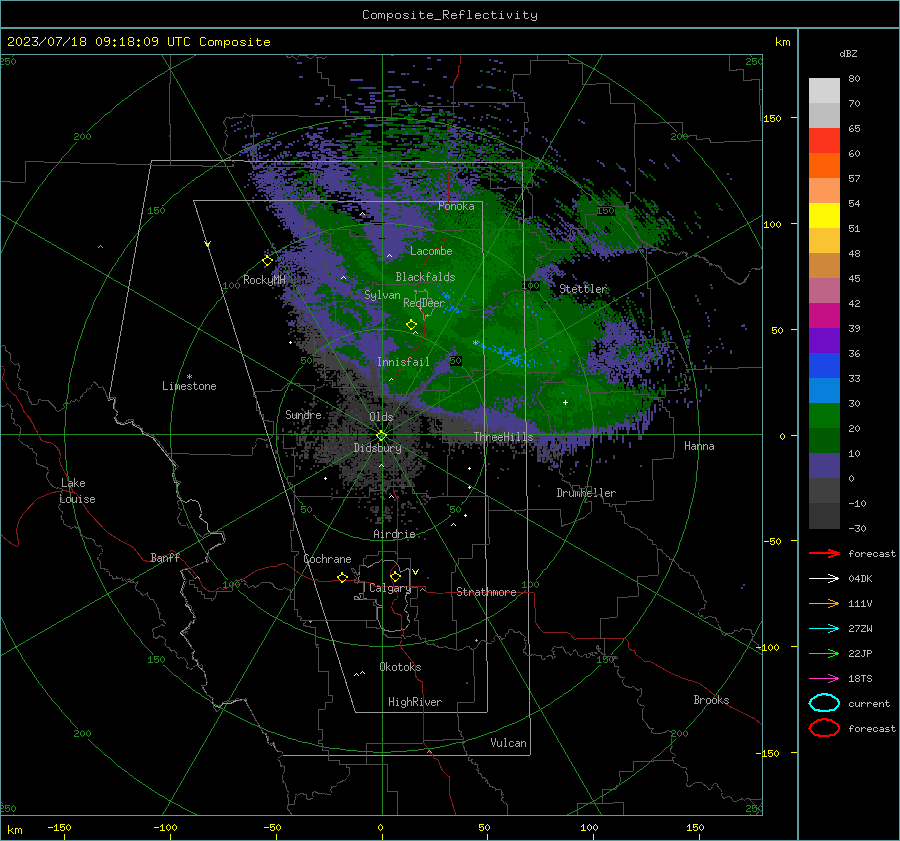The width and height of the screenshot is (900, 841).
Task: Click the Didsbury city label
Action: 377,448
